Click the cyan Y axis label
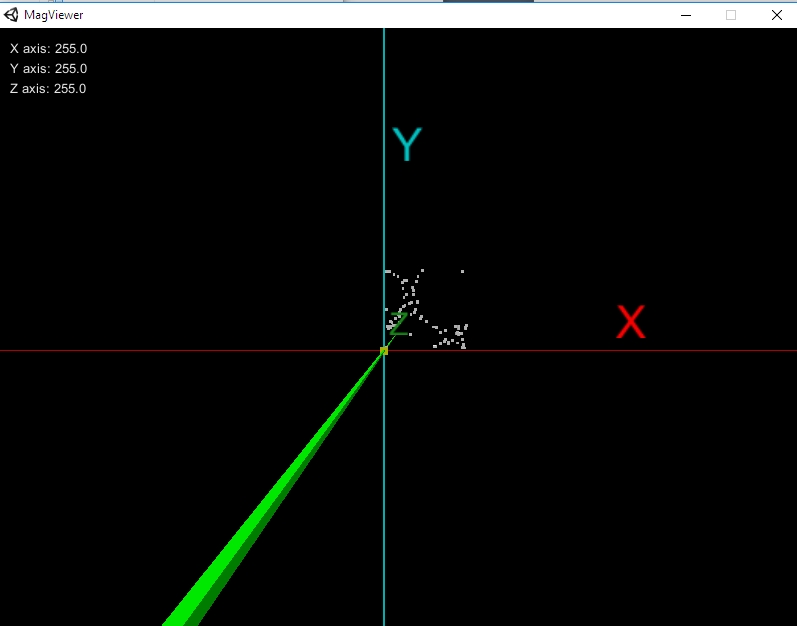This screenshot has width=797, height=626. click(407, 144)
